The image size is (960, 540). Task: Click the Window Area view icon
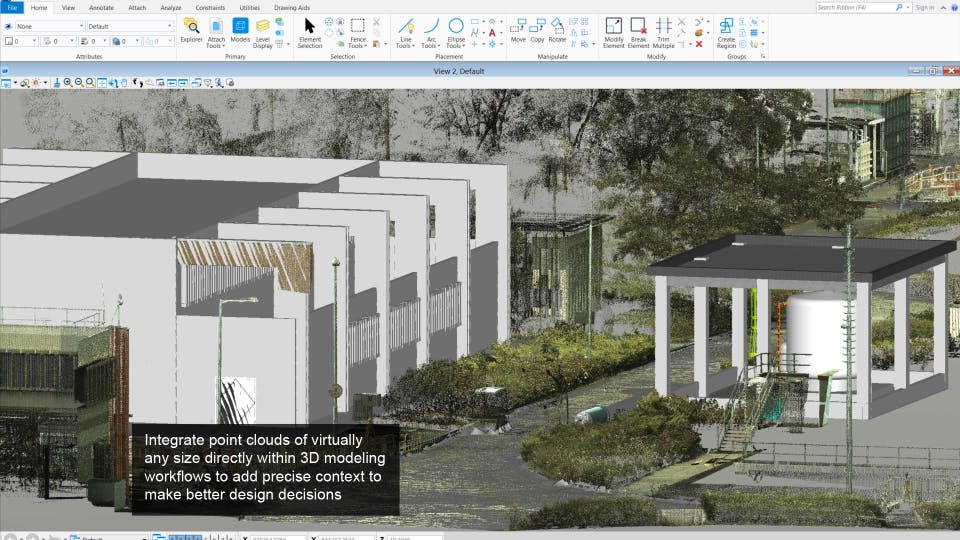point(90,83)
